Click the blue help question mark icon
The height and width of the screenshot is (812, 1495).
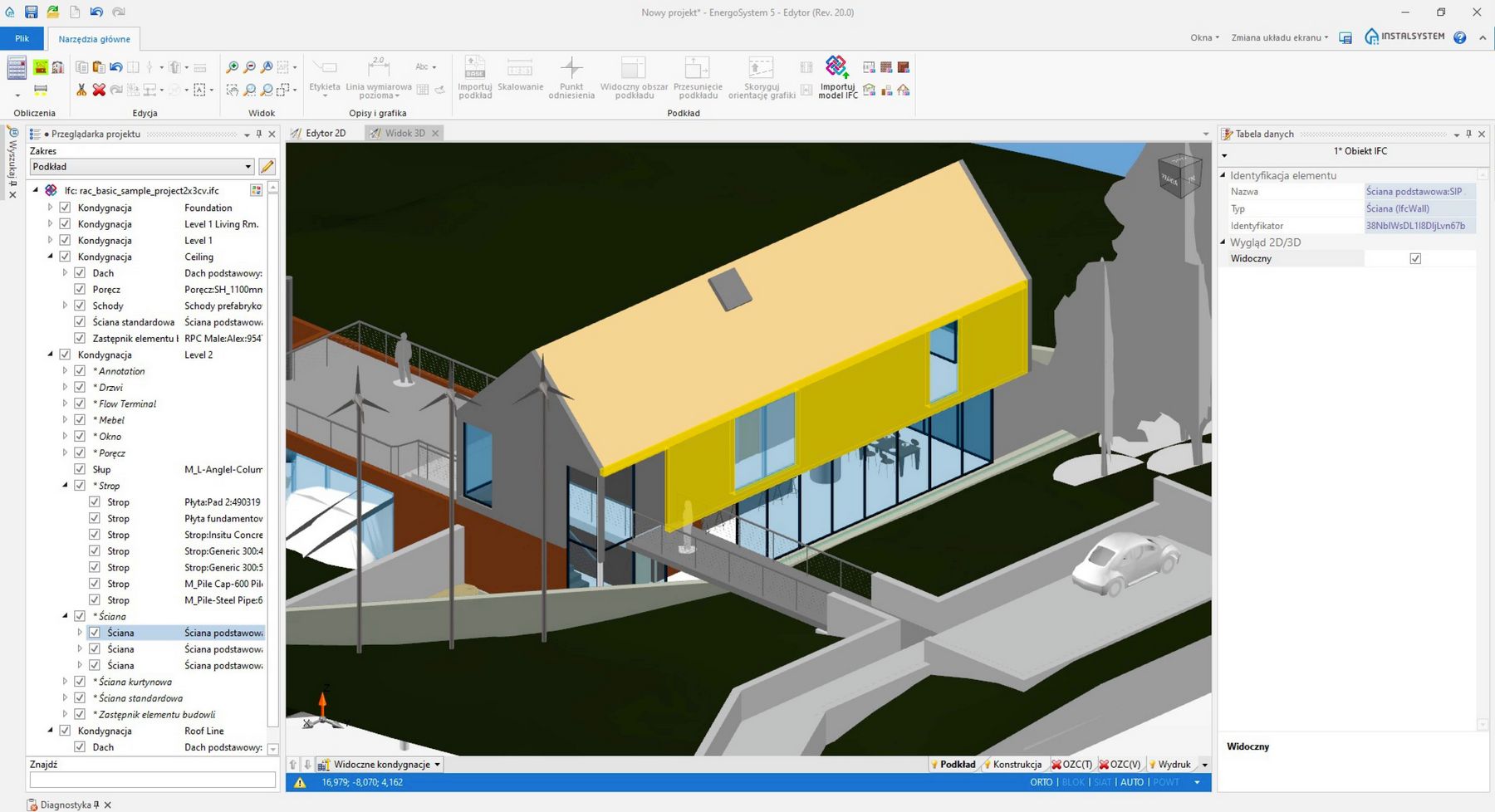pos(1460,37)
